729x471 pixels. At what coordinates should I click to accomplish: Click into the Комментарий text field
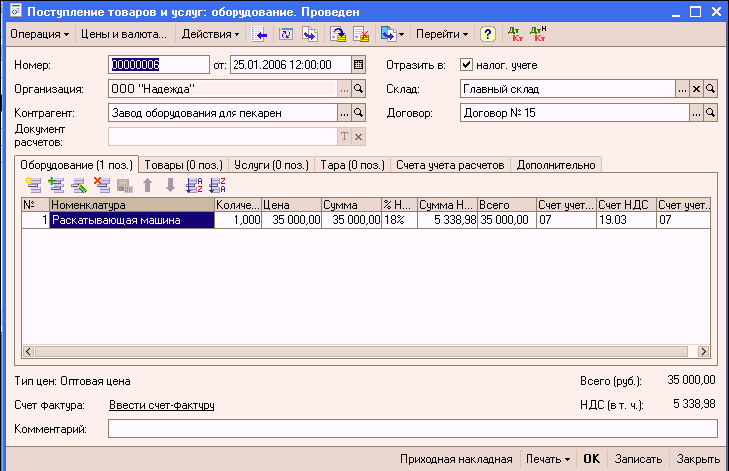click(412, 429)
